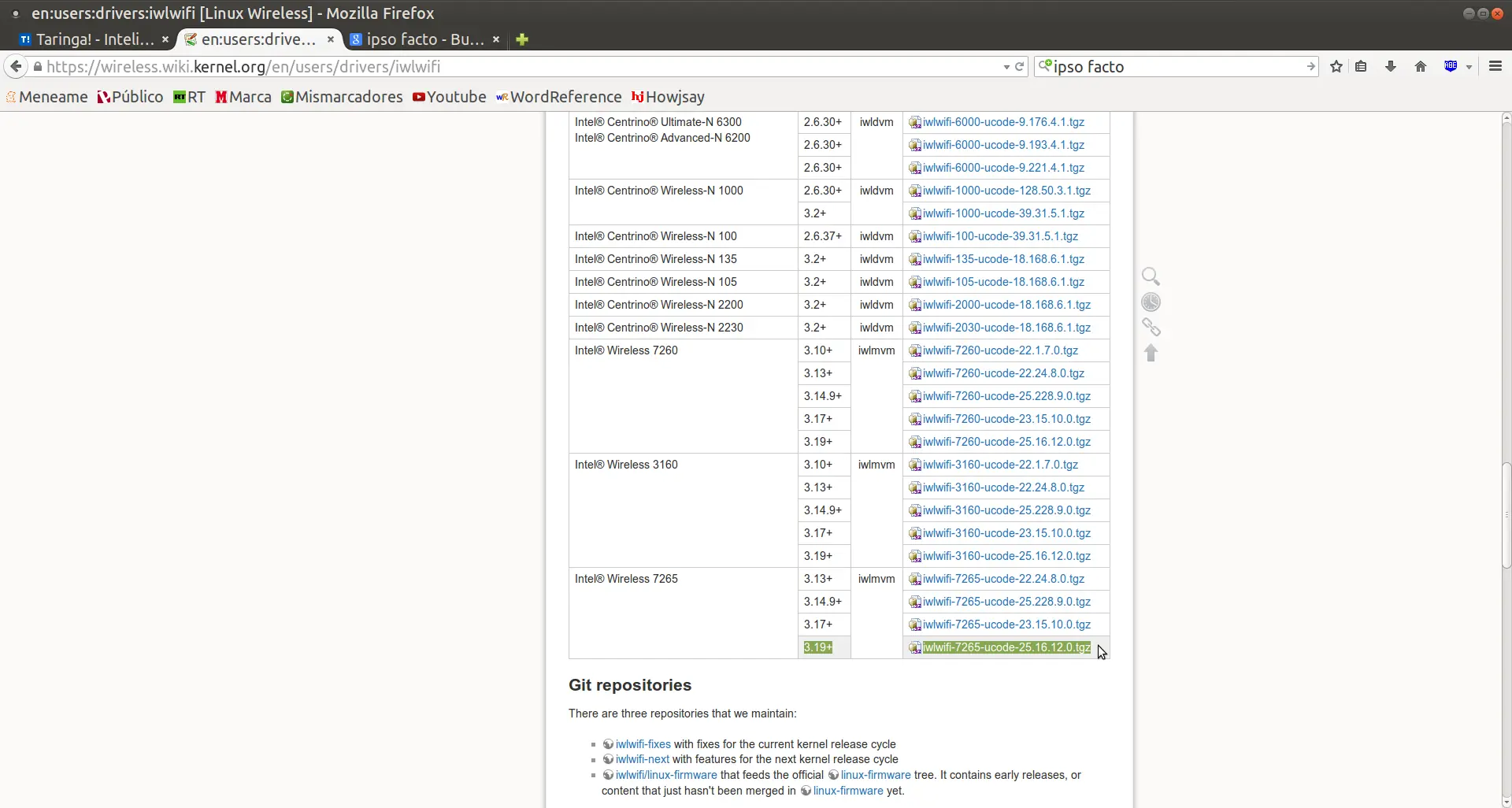
Task: Reload the page using the refresh icon
Action: click(x=1019, y=67)
